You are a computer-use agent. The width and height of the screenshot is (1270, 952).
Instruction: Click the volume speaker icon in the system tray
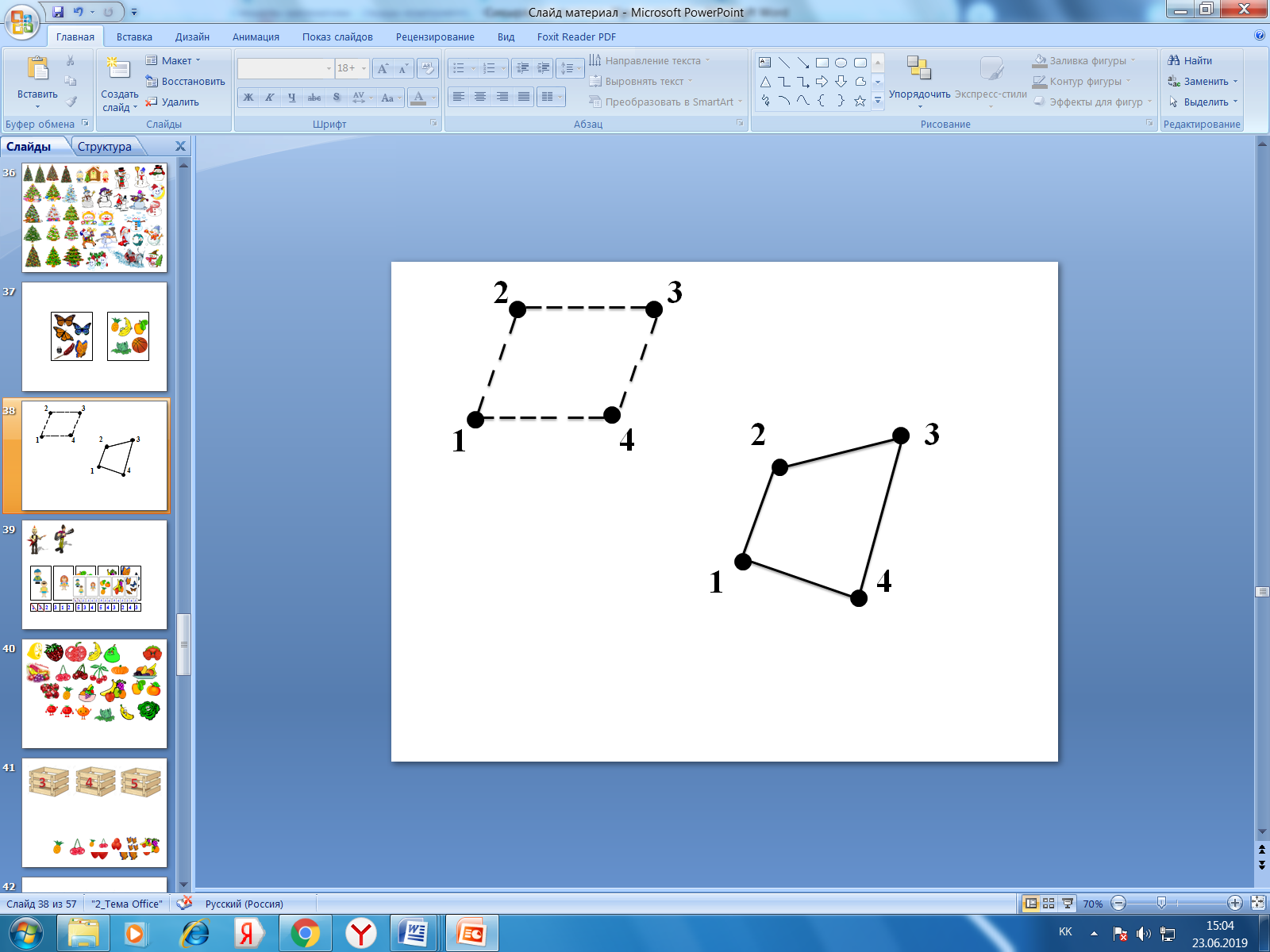[1143, 933]
